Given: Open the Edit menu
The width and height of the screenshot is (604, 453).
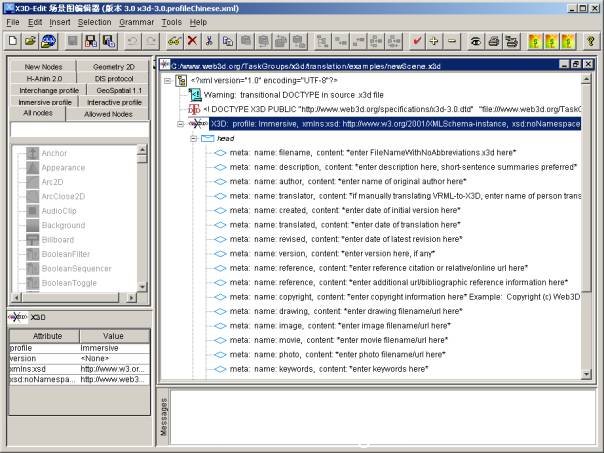Looking at the screenshot, I should coord(35,22).
